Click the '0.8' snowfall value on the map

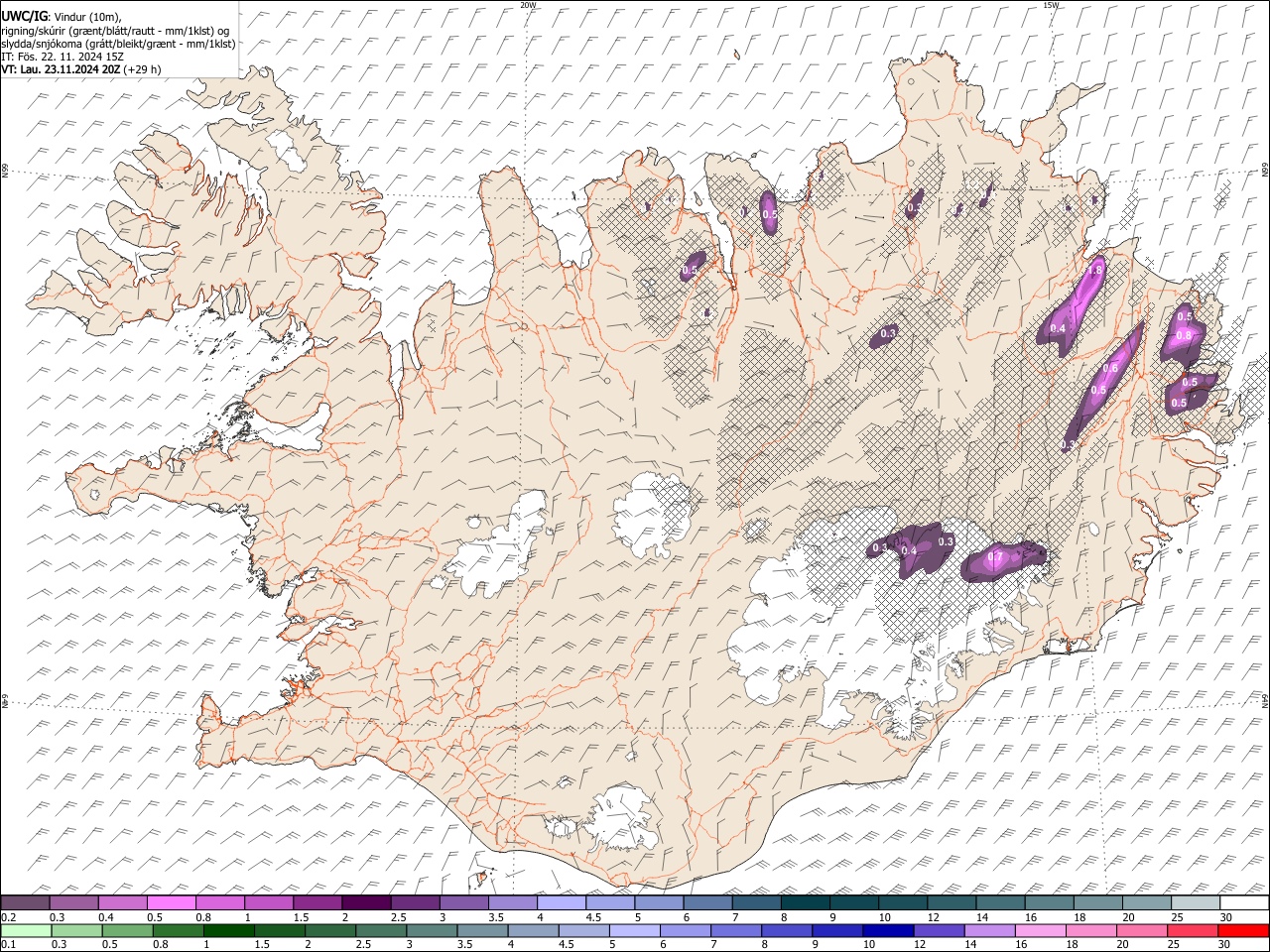pyautogui.click(x=1184, y=335)
